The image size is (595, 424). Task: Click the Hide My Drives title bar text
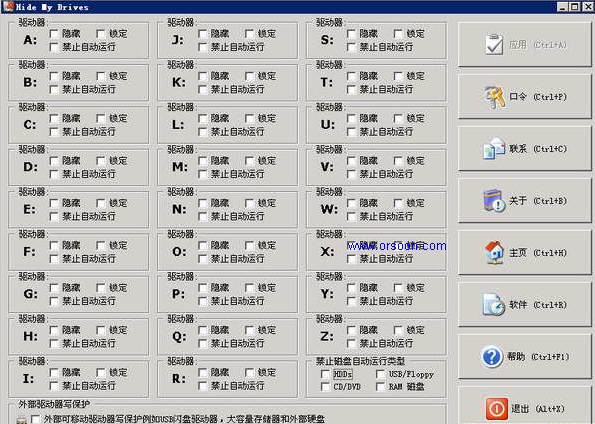point(52,7)
